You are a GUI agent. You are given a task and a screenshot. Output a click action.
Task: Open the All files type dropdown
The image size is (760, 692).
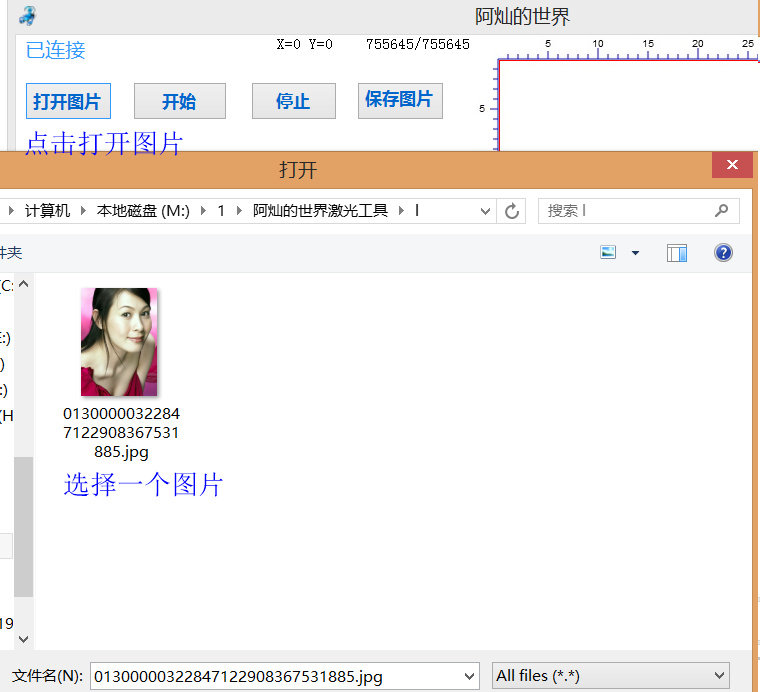pyautogui.click(x=610, y=676)
